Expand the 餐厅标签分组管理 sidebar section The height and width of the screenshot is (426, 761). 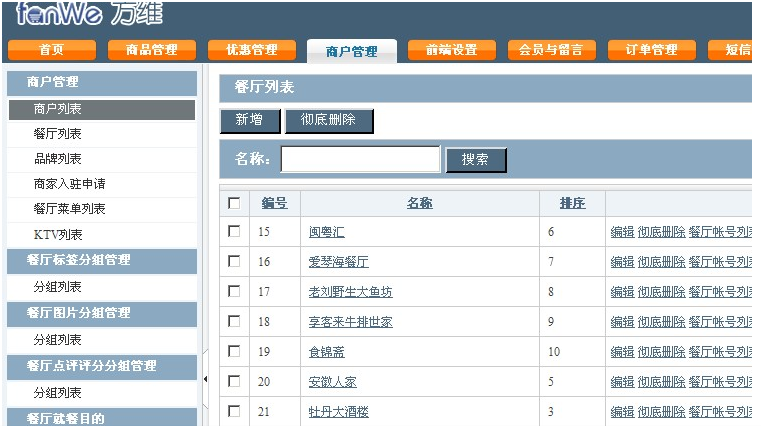click(101, 260)
